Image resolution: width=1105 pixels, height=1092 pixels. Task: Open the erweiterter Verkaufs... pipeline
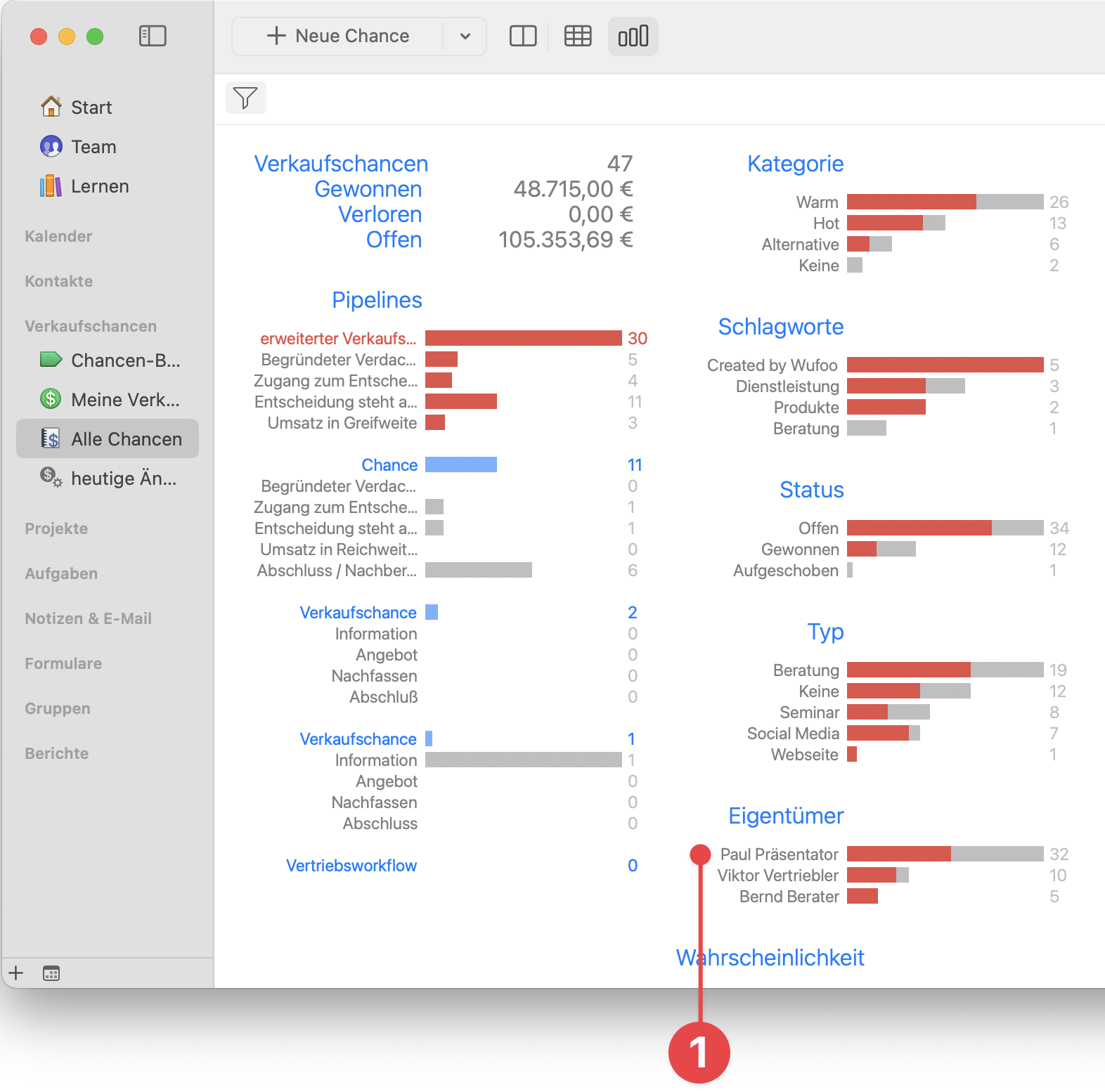(x=338, y=339)
